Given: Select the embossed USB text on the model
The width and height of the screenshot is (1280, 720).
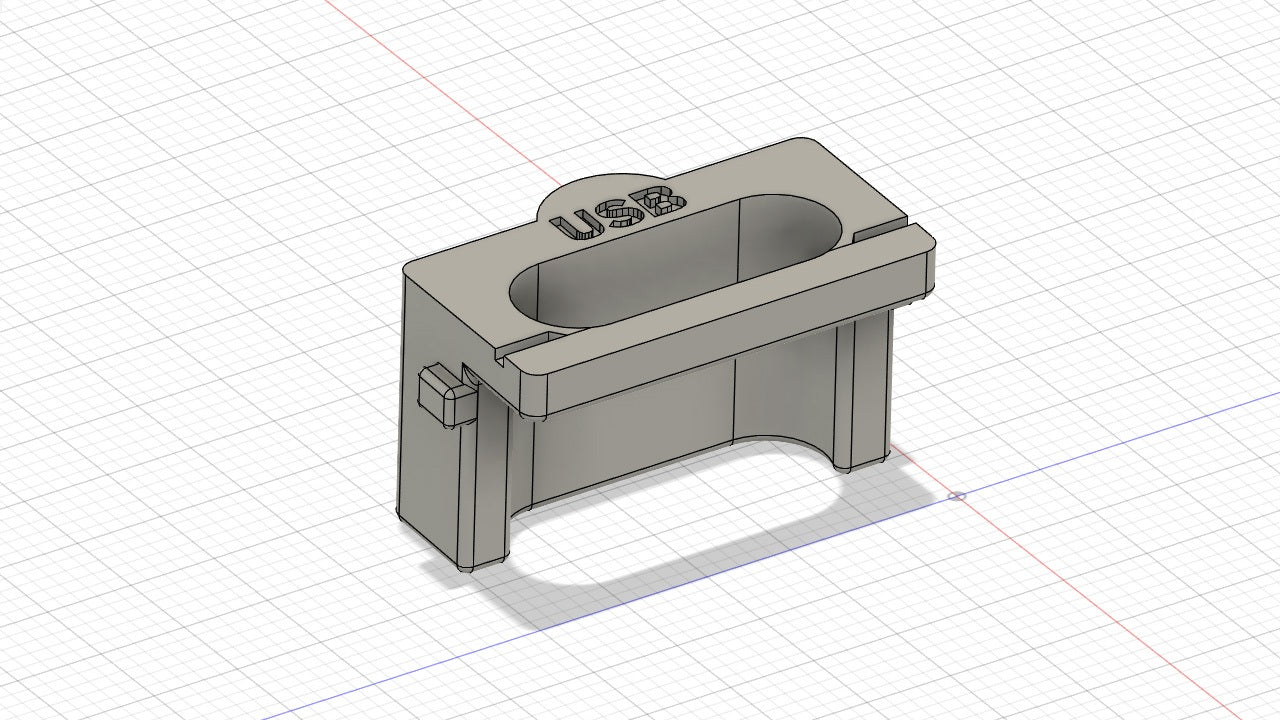Looking at the screenshot, I should tap(620, 210).
